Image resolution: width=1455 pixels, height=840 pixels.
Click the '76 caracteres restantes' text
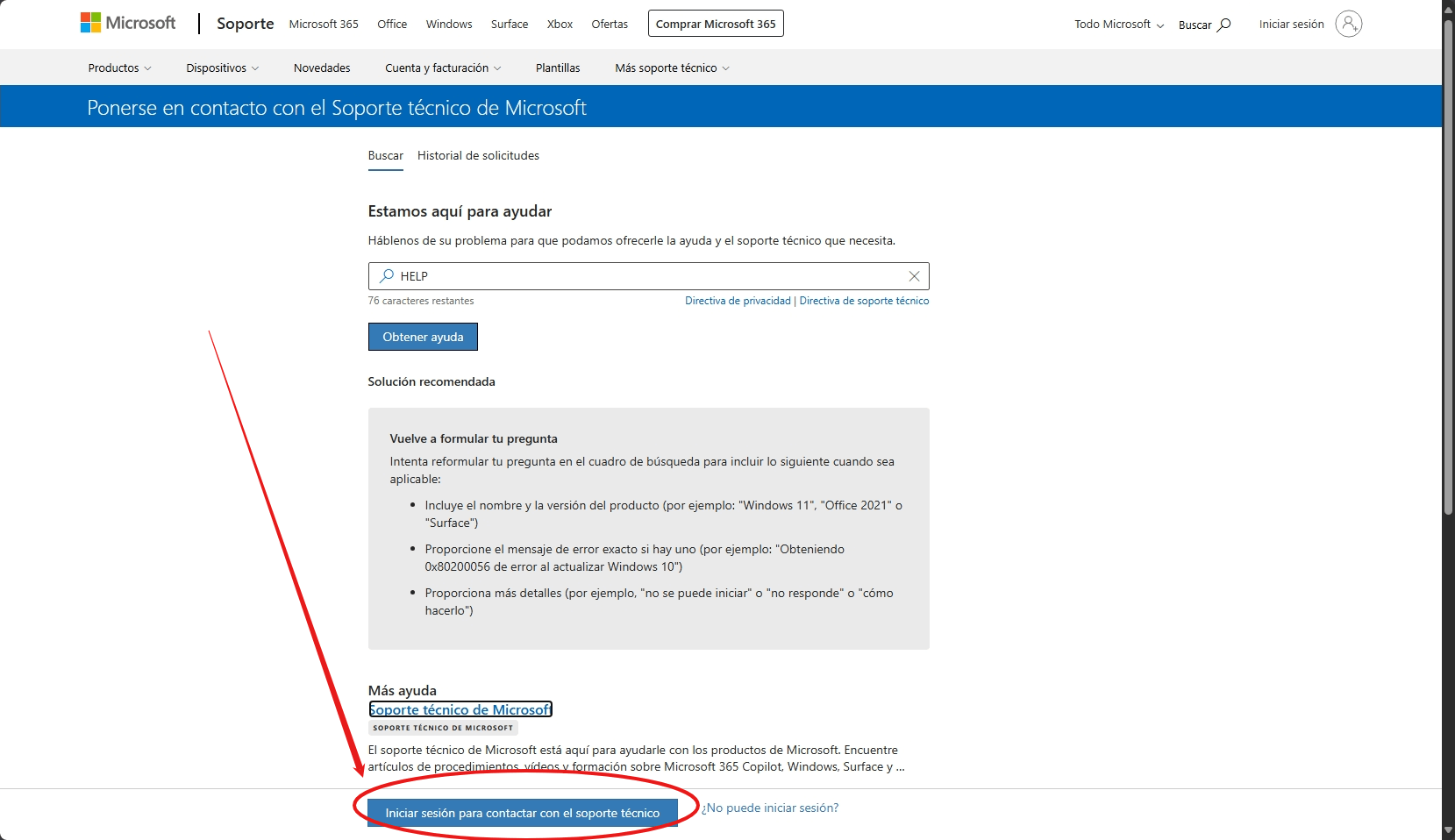(x=421, y=301)
